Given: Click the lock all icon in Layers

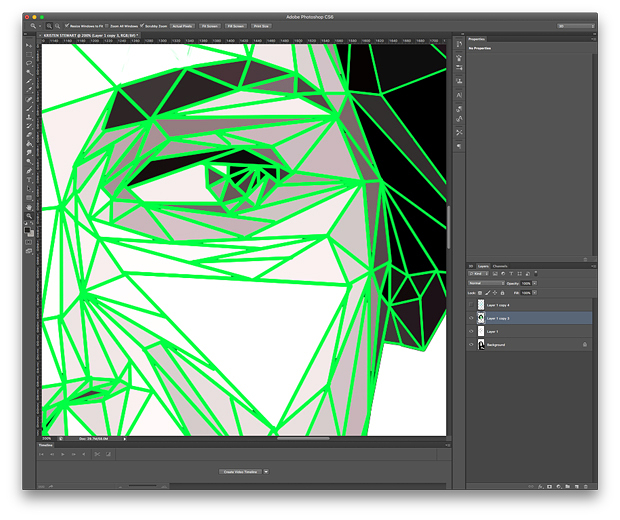Looking at the screenshot, I should 502,293.
